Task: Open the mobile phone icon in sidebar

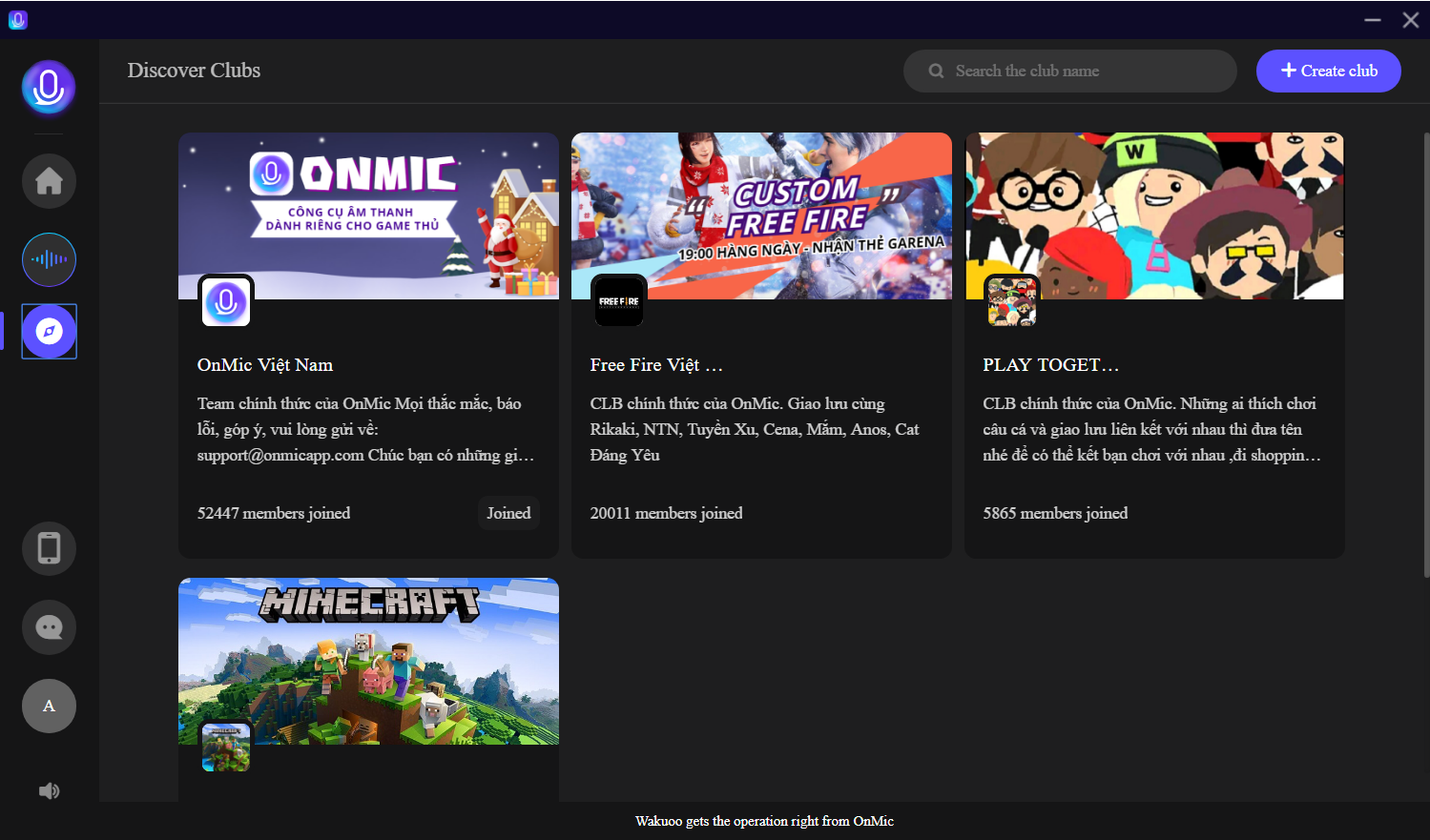Action: (x=49, y=548)
